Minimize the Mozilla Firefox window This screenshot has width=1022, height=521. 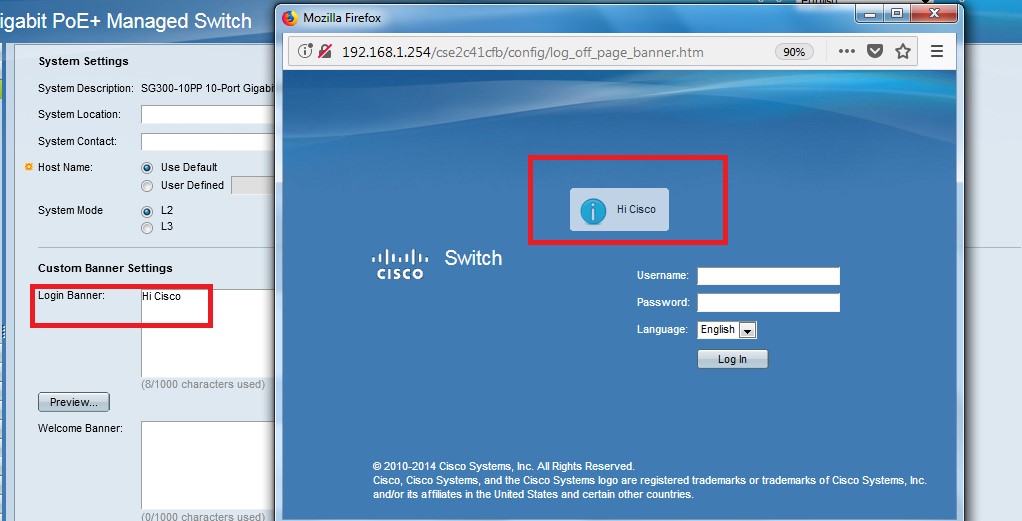tap(869, 13)
